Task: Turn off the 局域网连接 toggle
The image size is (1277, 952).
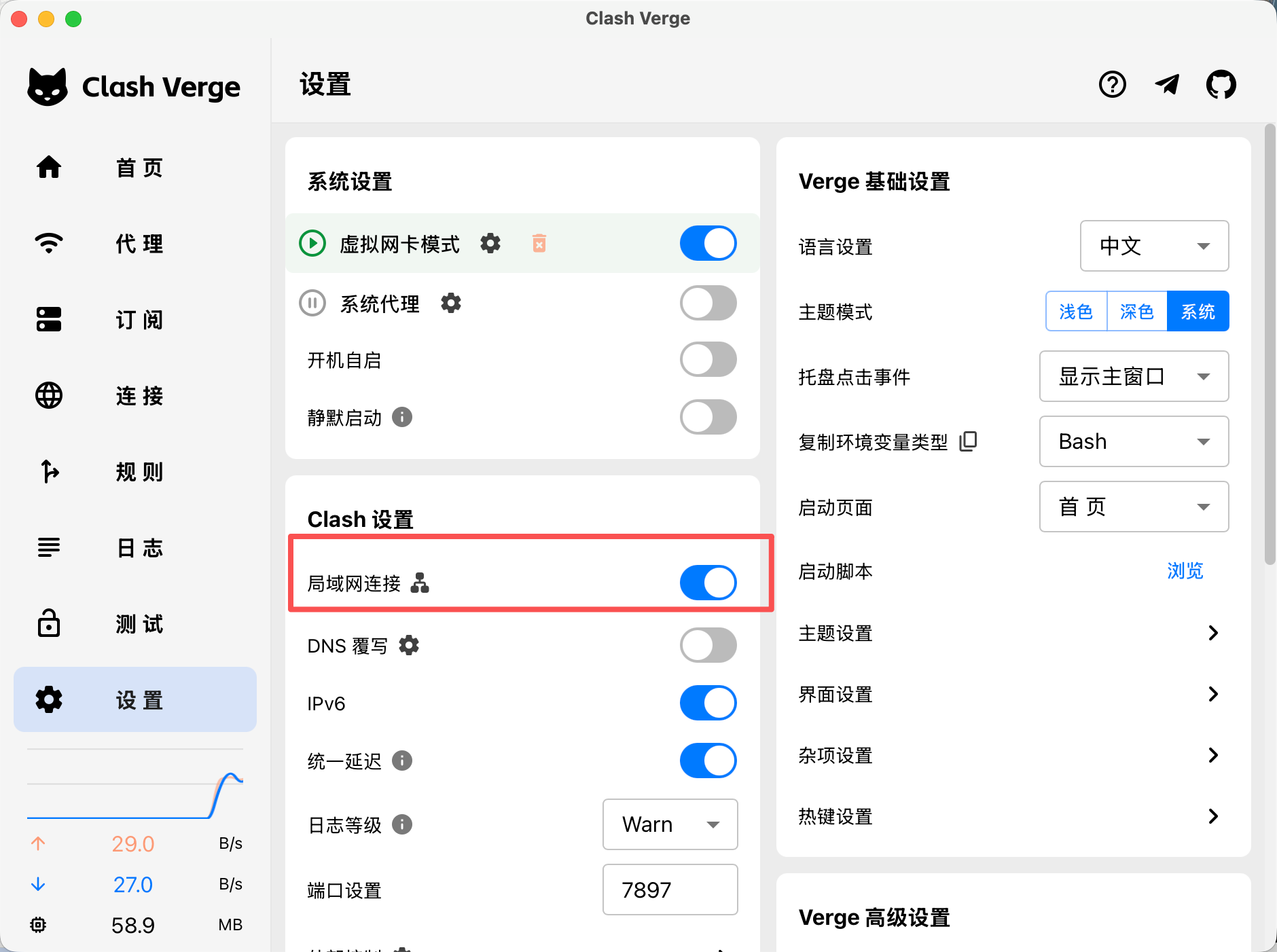Action: pos(708,583)
